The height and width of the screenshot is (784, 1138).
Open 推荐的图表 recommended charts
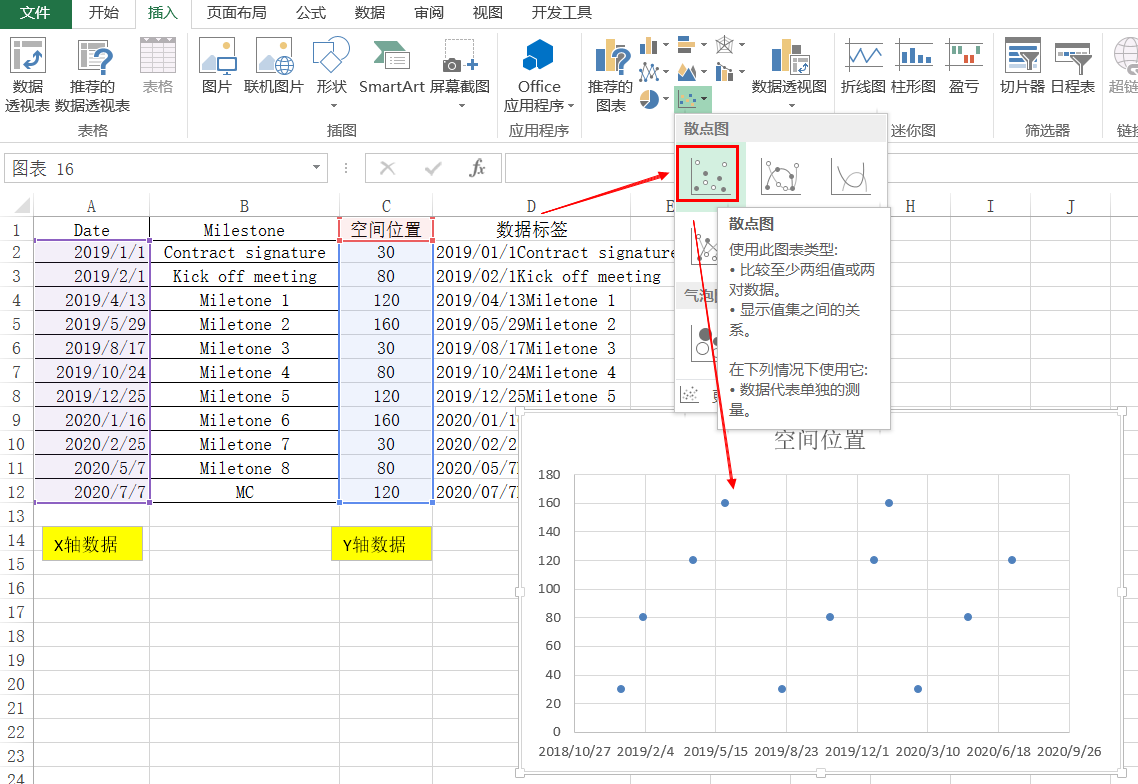(610, 75)
